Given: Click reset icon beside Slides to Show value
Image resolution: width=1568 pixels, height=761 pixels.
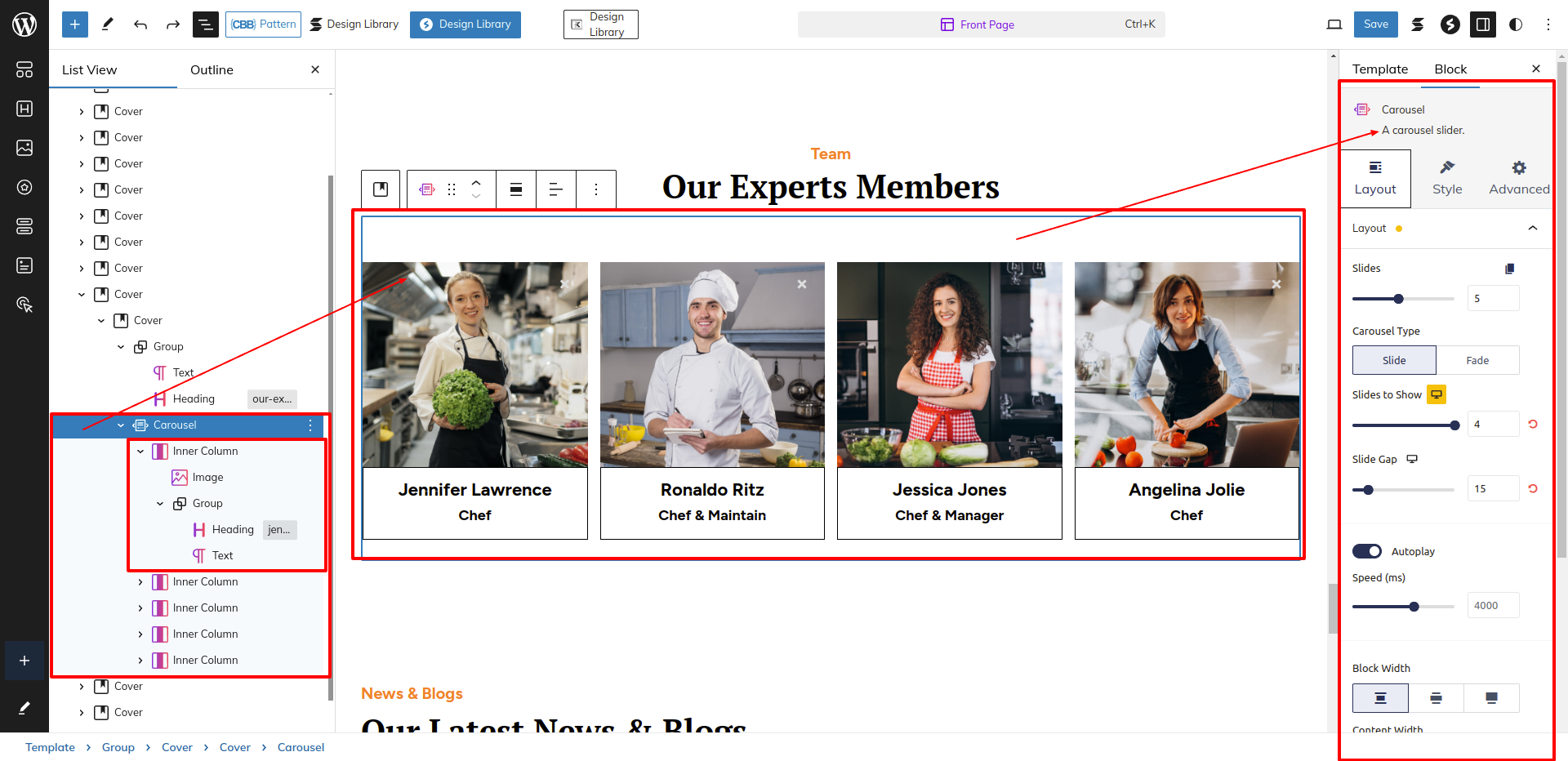Looking at the screenshot, I should pyautogui.click(x=1533, y=425).
